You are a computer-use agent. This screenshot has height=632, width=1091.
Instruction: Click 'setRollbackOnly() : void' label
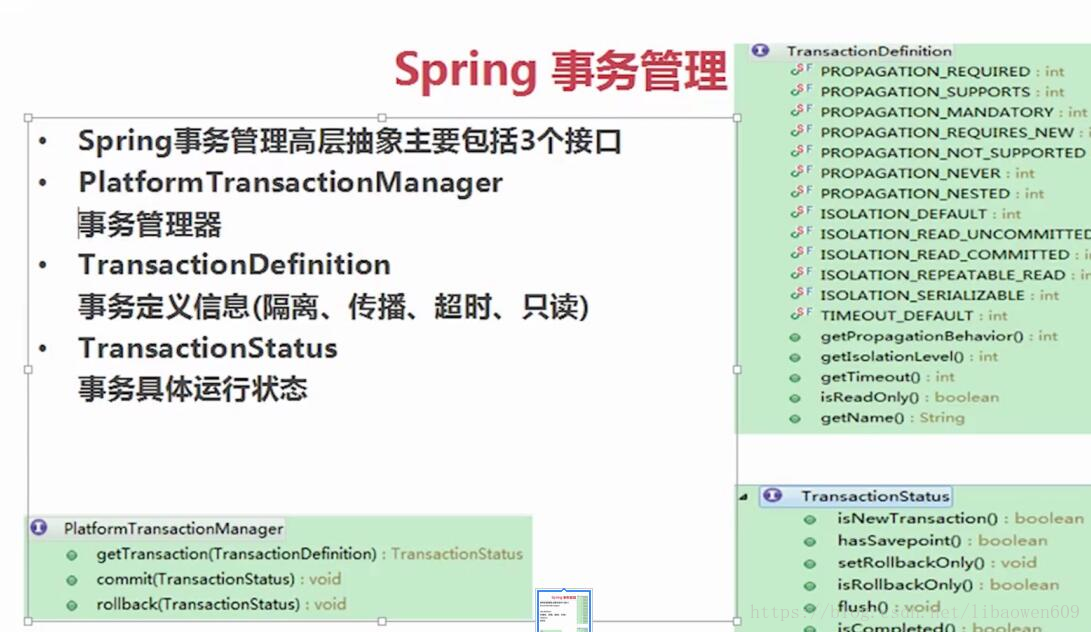(x=937, y=562)
